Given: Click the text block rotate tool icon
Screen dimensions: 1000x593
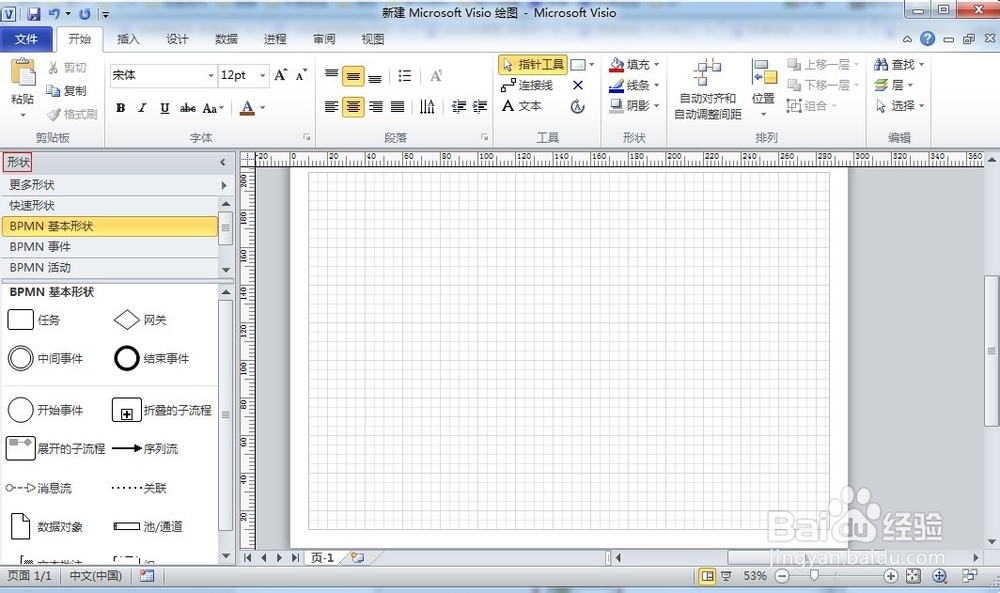Looking at the screenshot, I should [578, 106].
